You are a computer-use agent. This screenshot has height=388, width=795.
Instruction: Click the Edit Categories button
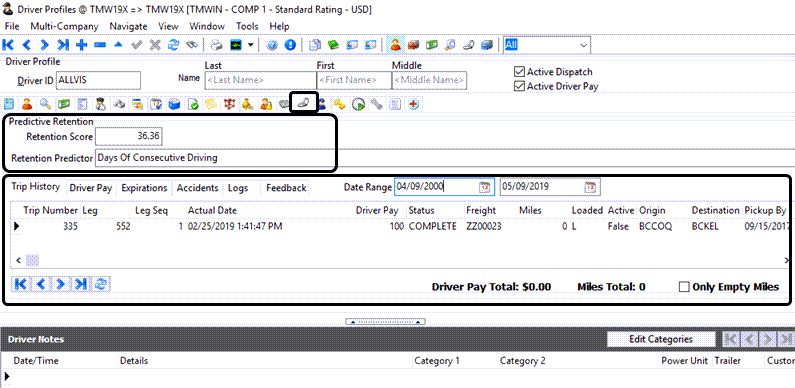[x=661, y=339]
